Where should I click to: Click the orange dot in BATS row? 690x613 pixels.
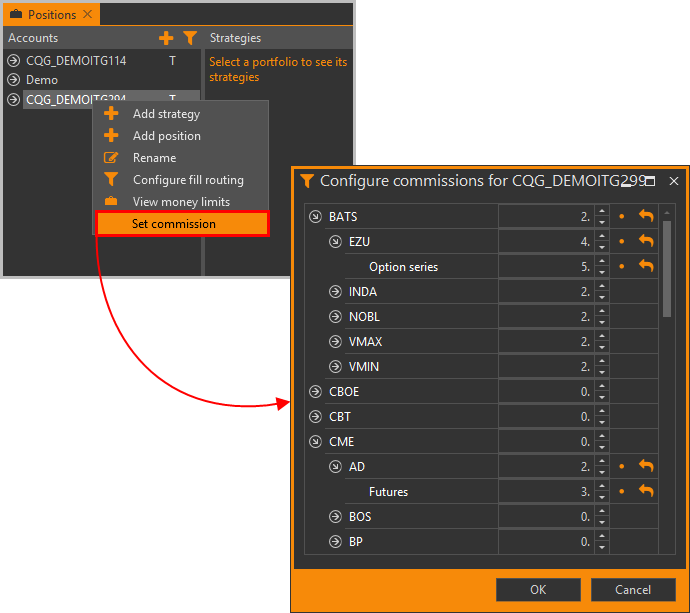click(x=621, y=217)
